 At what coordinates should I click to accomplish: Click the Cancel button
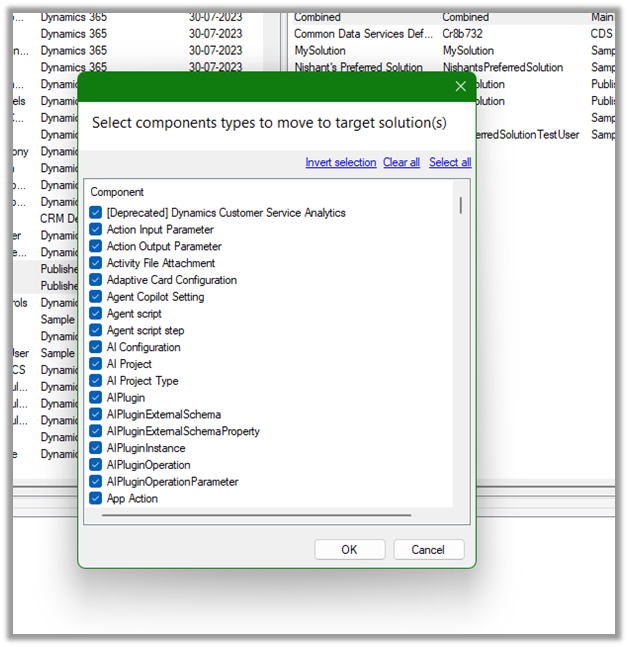[428, 550]
